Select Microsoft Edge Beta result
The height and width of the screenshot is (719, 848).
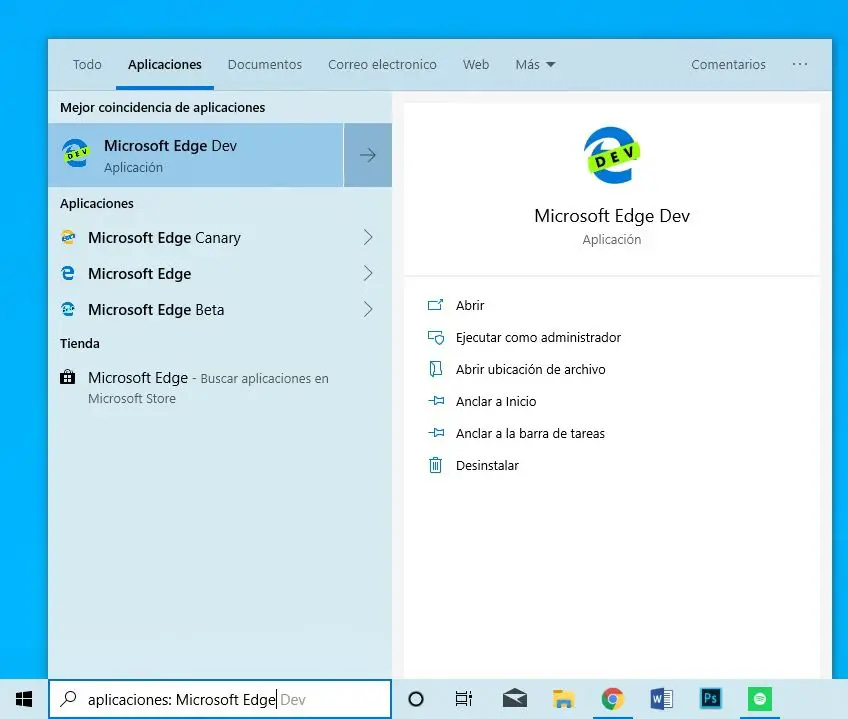pyautogui.click(x=220, y=309)
